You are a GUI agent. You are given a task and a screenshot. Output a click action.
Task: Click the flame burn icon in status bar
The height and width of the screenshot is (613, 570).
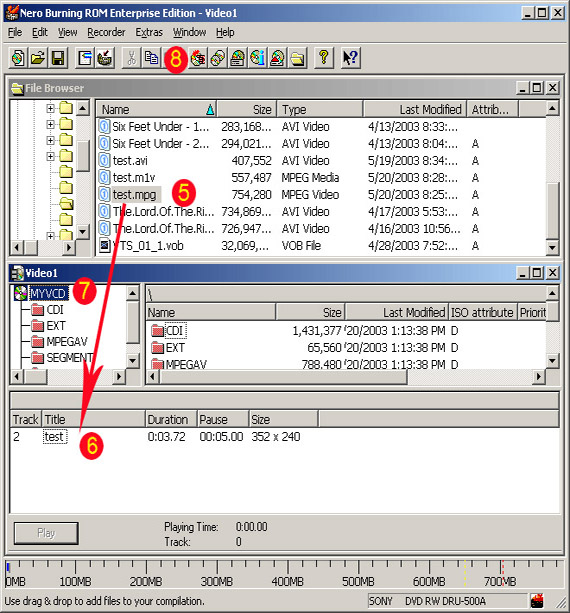click(538, 600)
